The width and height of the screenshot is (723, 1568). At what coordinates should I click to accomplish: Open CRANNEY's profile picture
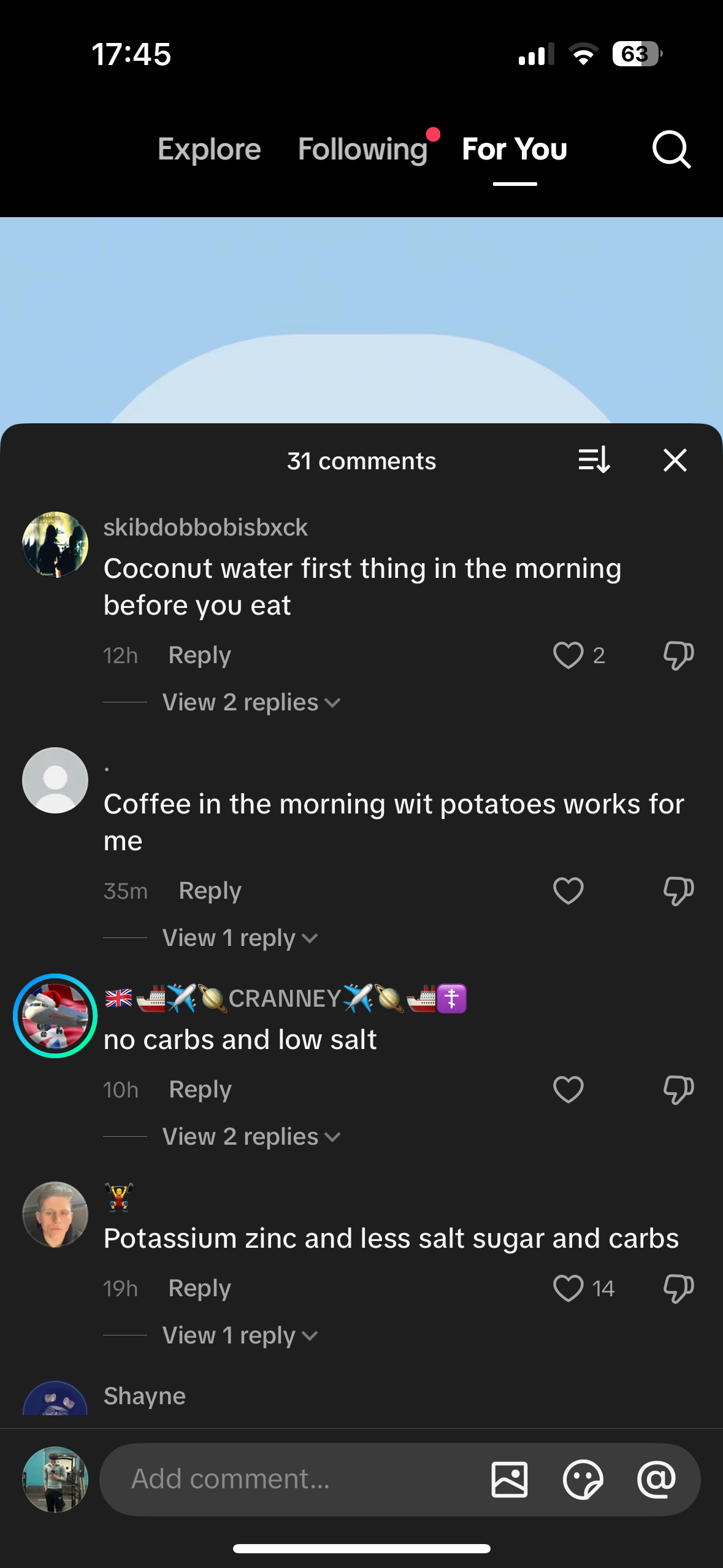[x=55, y=1016]
